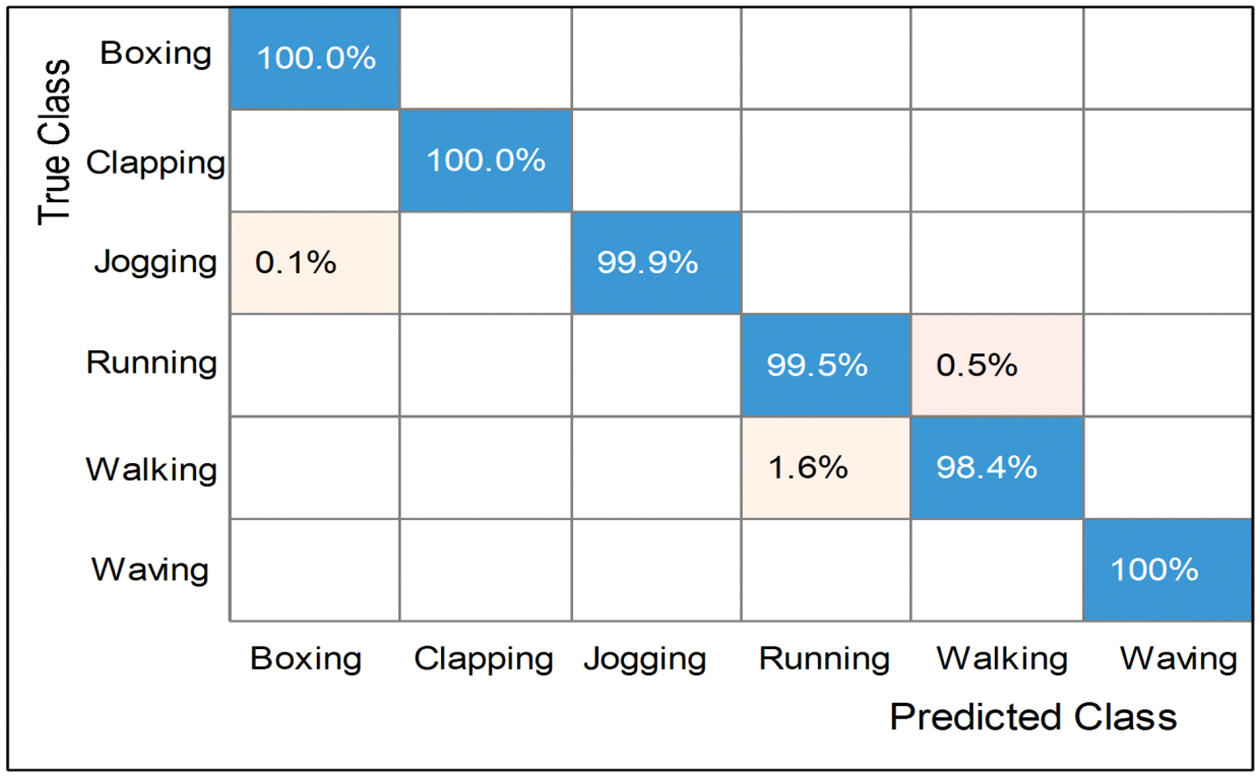This screenshot has height=777, width=1260.
Task: Click the Jogging 99.9% cell
Action: (x=656, y=262)
